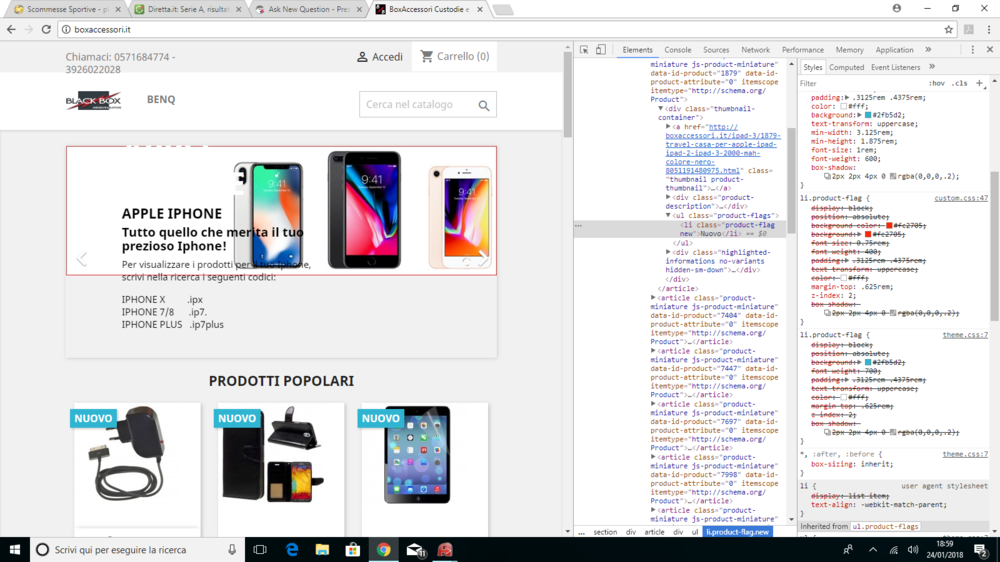Expand the article data-id-product 7404 node

[x=653, y=298]
